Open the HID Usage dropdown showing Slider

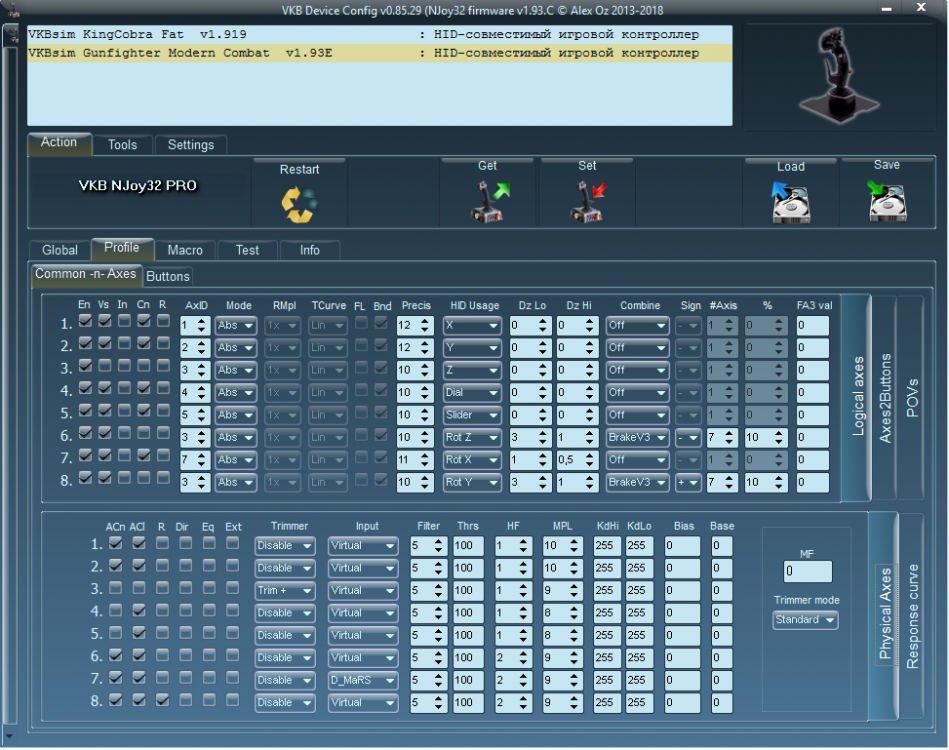tap(471, 415)
